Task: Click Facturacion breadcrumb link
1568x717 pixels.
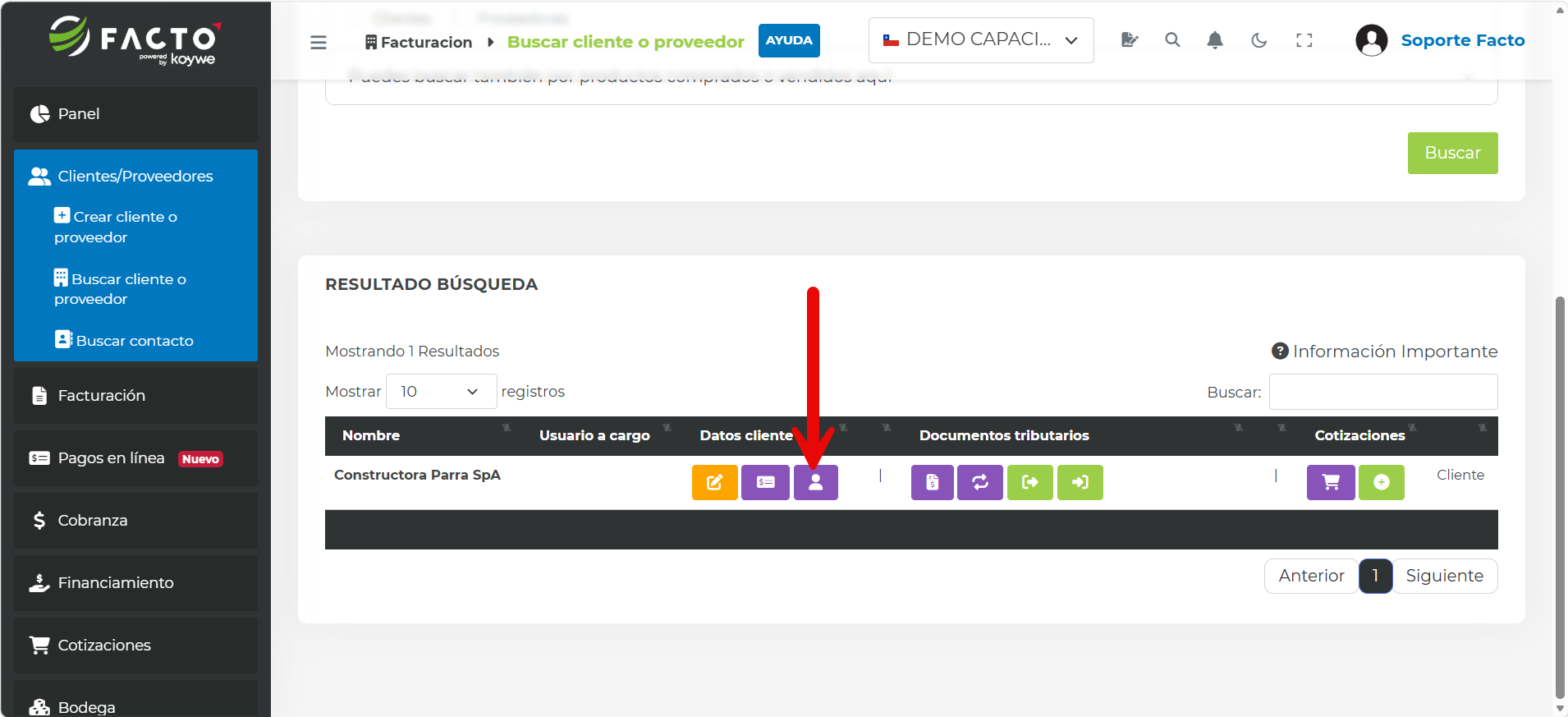Action: coord(419,42)
